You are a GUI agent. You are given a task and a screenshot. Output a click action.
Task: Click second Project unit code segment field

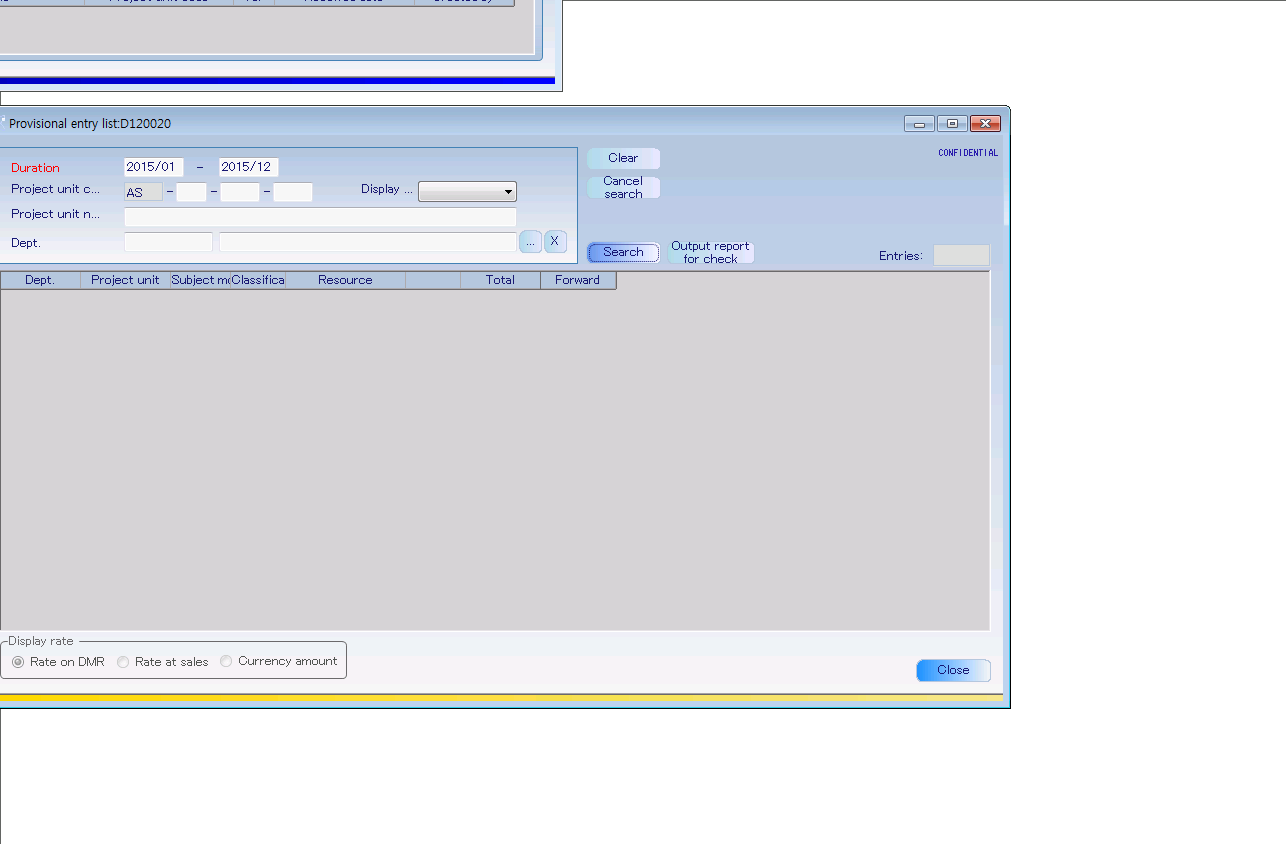pos(191,192)
